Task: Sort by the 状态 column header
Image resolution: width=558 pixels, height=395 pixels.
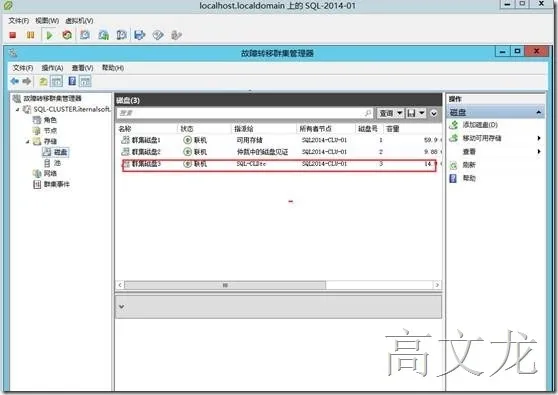Action: pos(186,129)
